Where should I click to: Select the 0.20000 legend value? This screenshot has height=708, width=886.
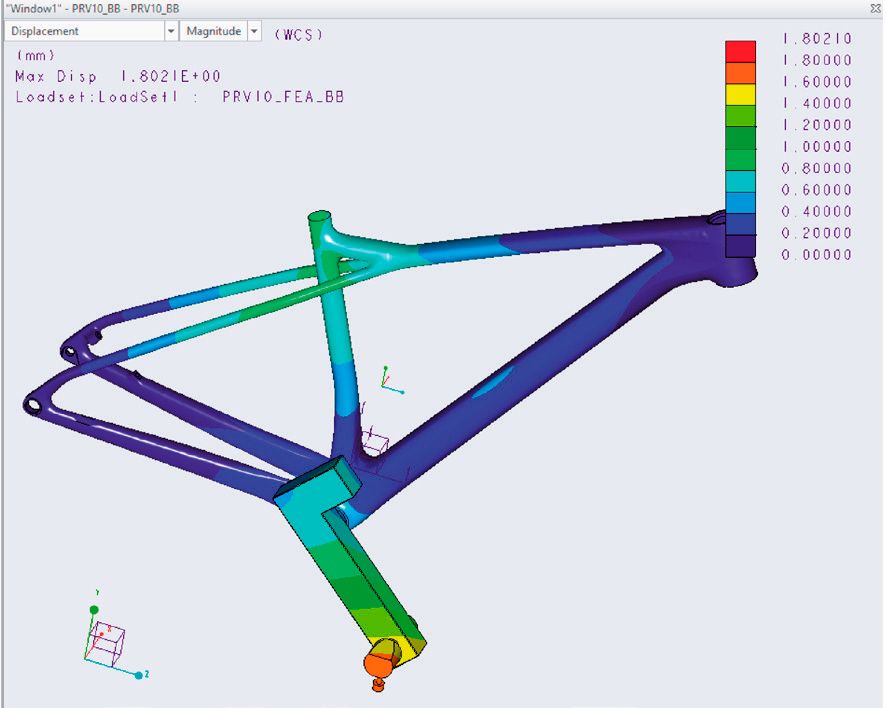point(817,233)
